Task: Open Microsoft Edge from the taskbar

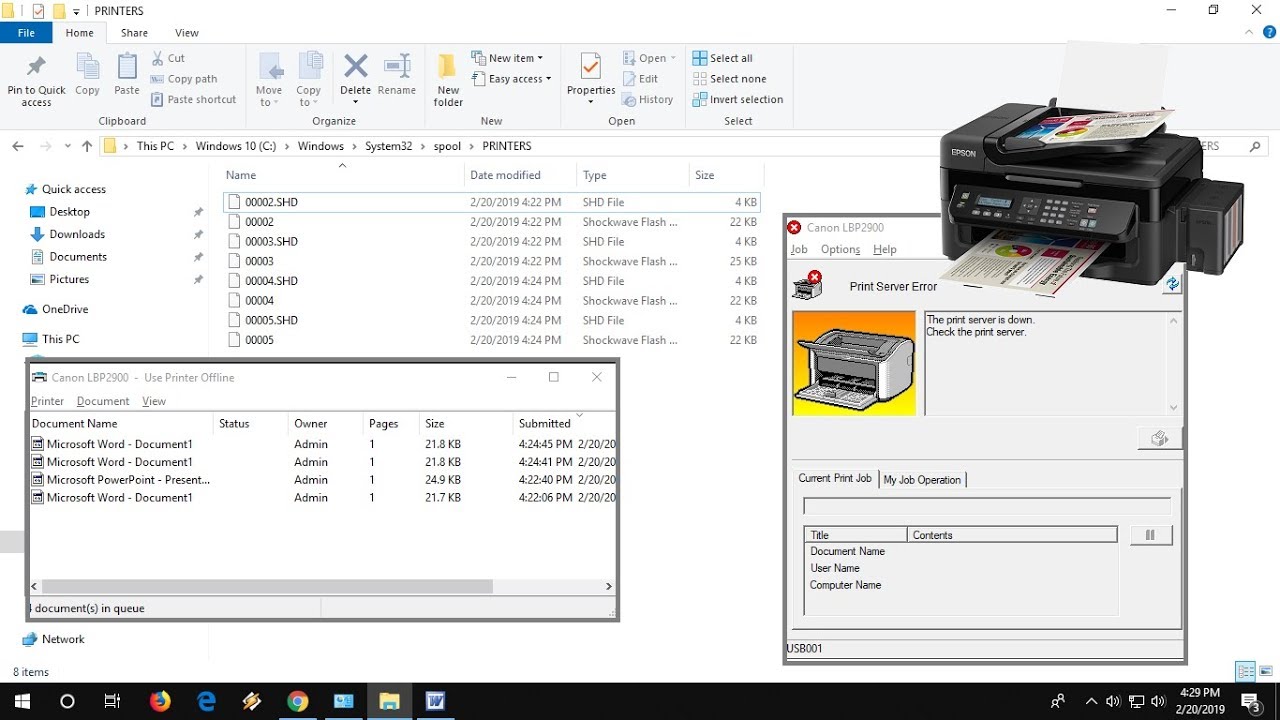Action: tap(206, 701)
